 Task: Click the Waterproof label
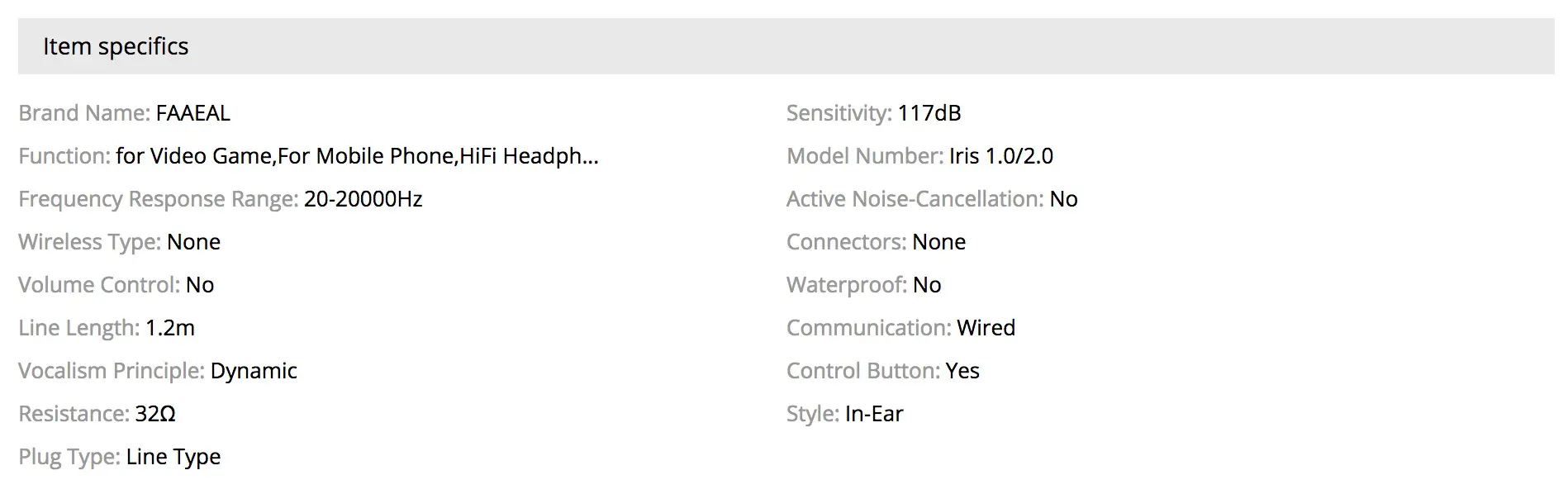847,286
